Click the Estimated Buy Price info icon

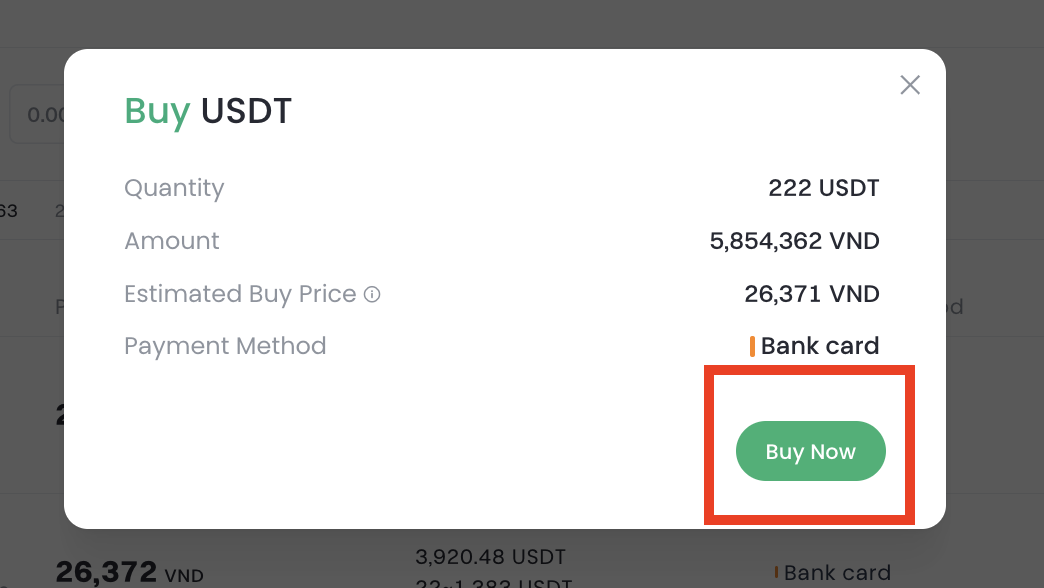point(372,295)
